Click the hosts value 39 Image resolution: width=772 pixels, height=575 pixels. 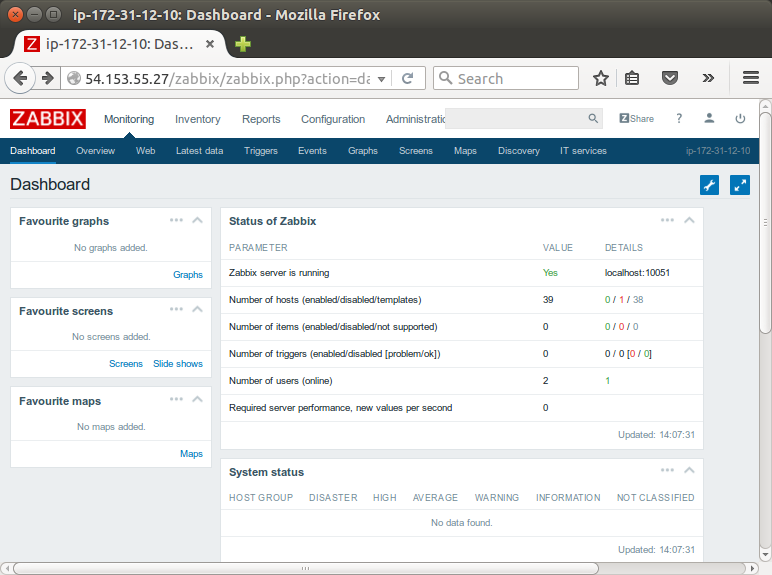[x=548, y=299]
